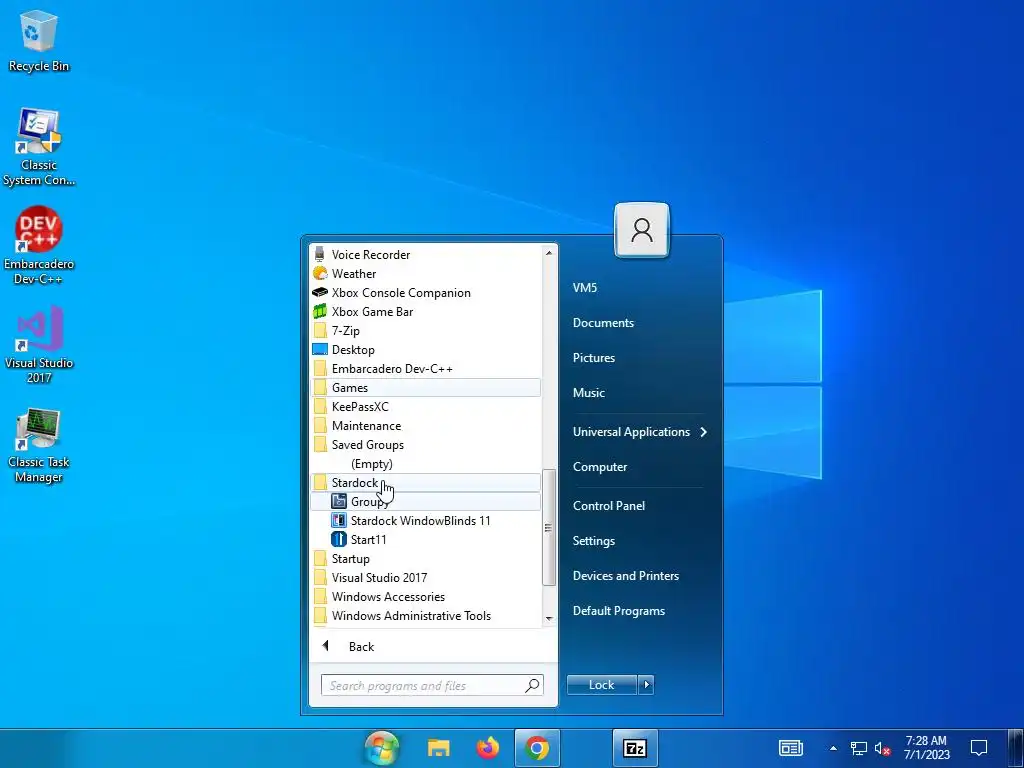The height and width of the screenshot is (768, 1024).
Task: Collapse the Saved Groups folder
Action: [426, 445]
